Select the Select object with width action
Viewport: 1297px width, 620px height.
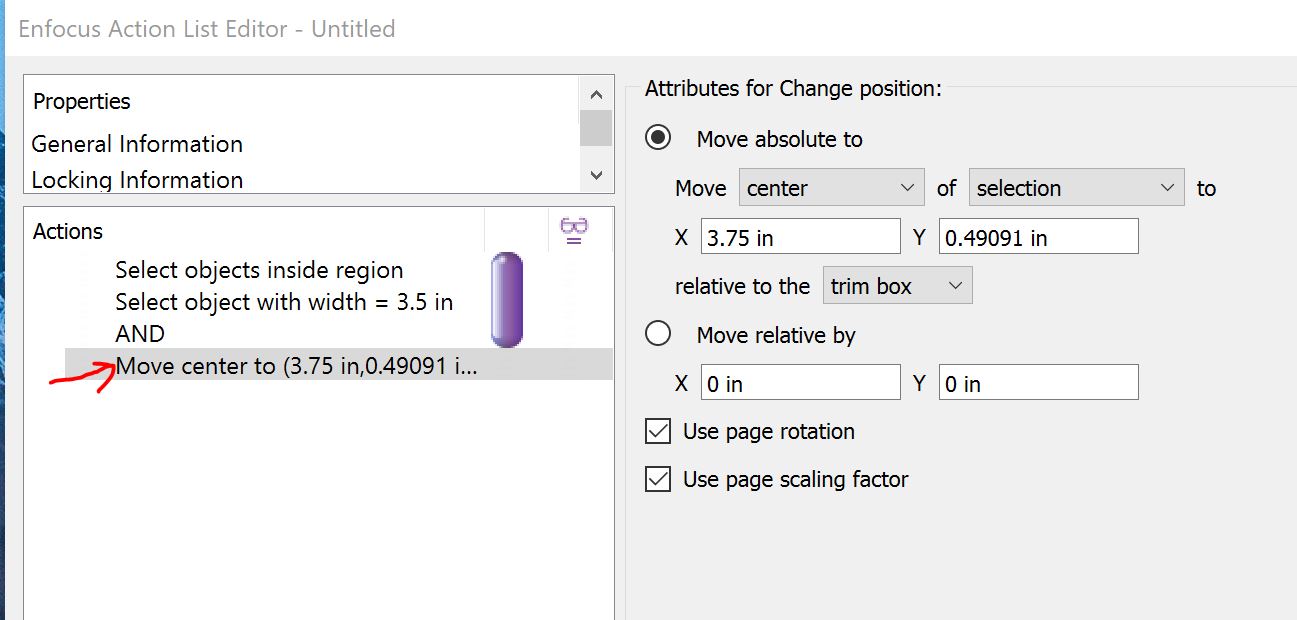tap(284, 302)
